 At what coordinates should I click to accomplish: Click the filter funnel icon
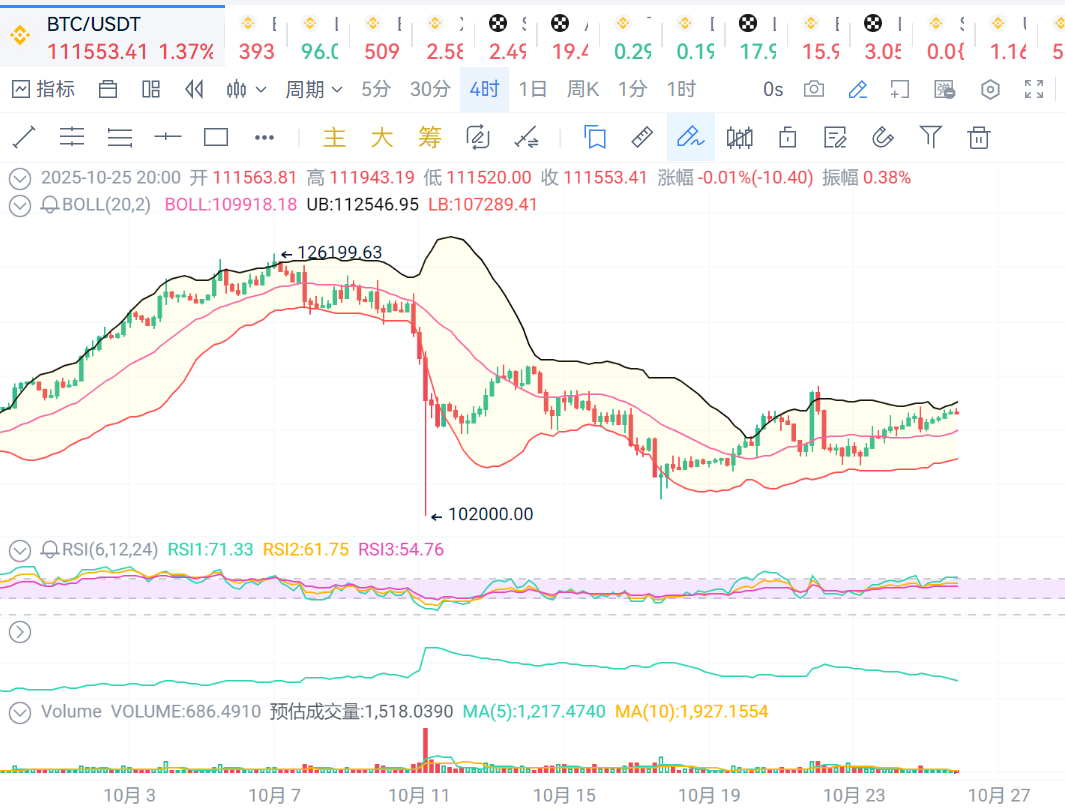click(931, 137)
